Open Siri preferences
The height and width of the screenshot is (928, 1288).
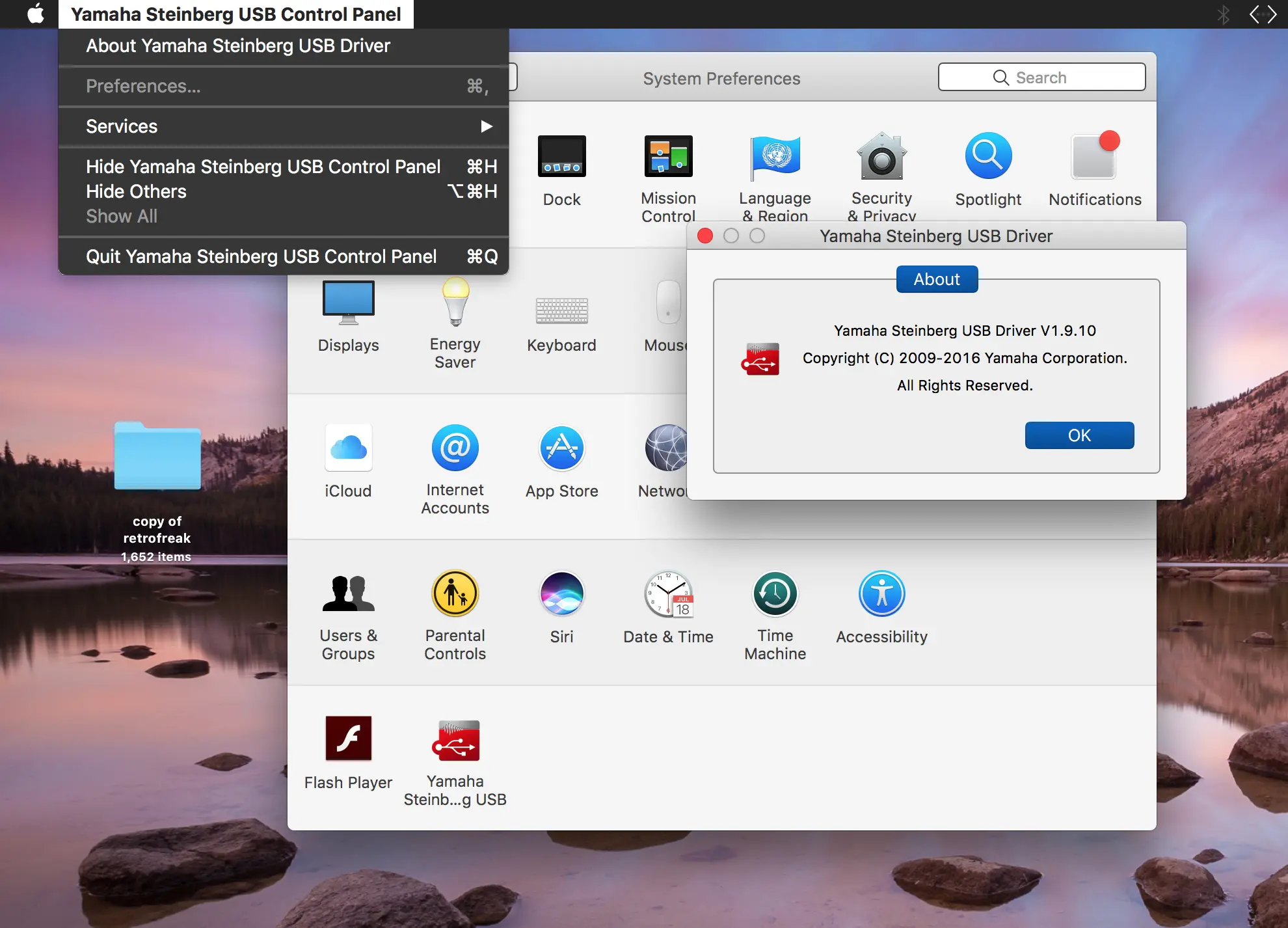tap(562, 594)
